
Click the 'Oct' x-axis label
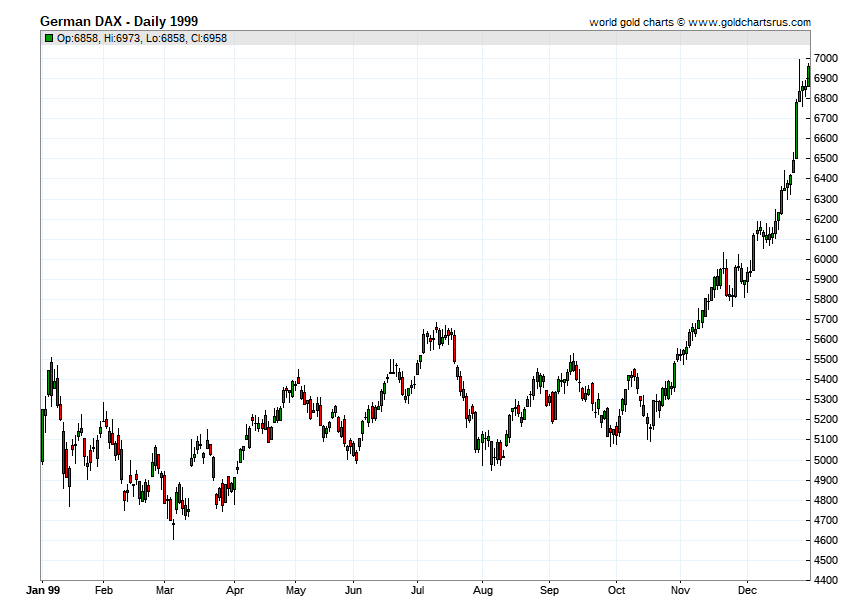616,591
